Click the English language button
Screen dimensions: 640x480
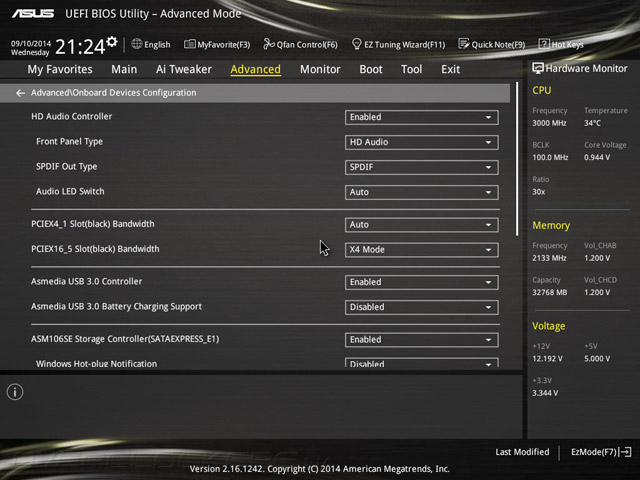151,44
